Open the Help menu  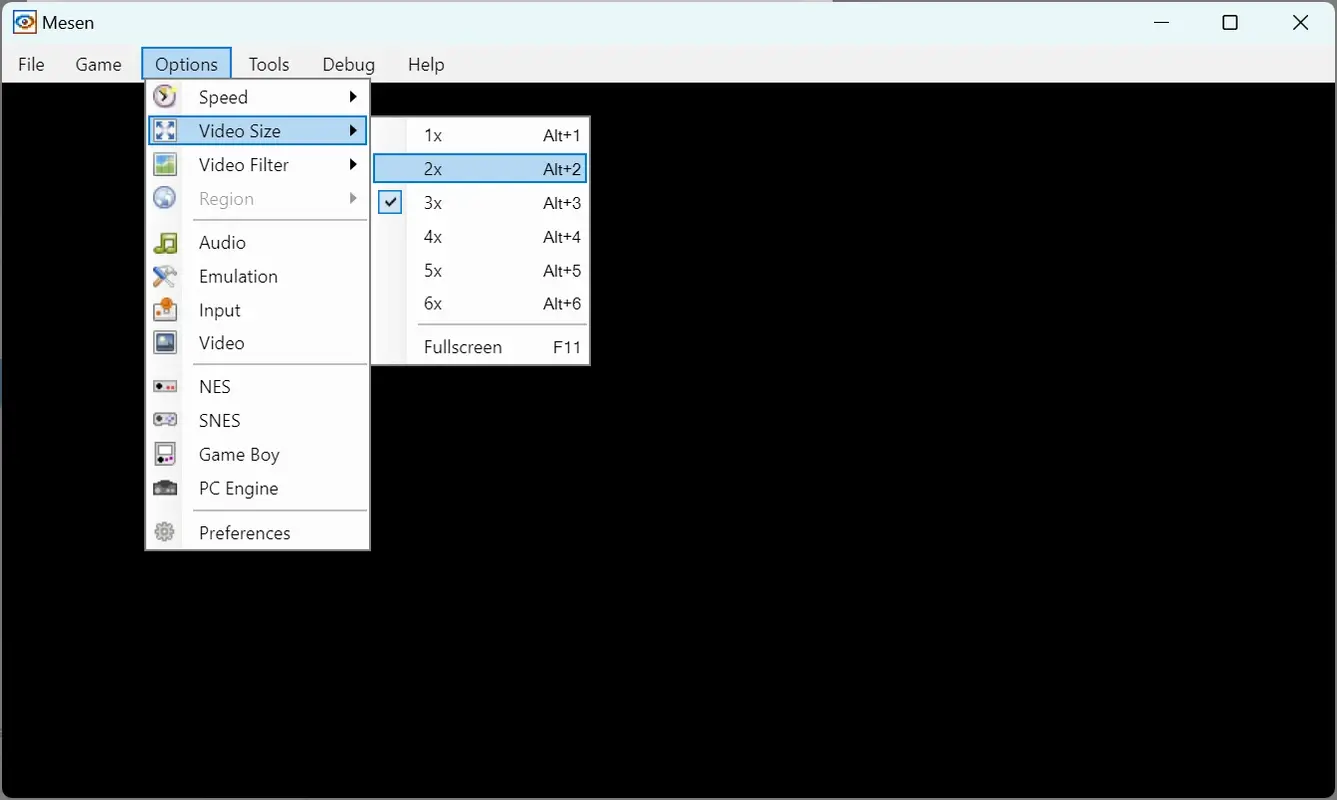425,63
